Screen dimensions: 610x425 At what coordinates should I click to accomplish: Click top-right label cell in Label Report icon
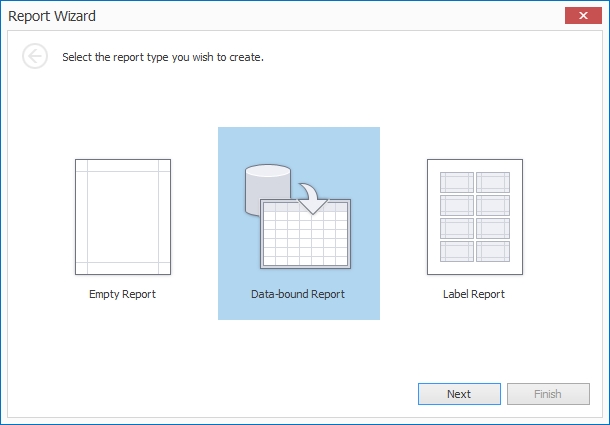[492, 182]
